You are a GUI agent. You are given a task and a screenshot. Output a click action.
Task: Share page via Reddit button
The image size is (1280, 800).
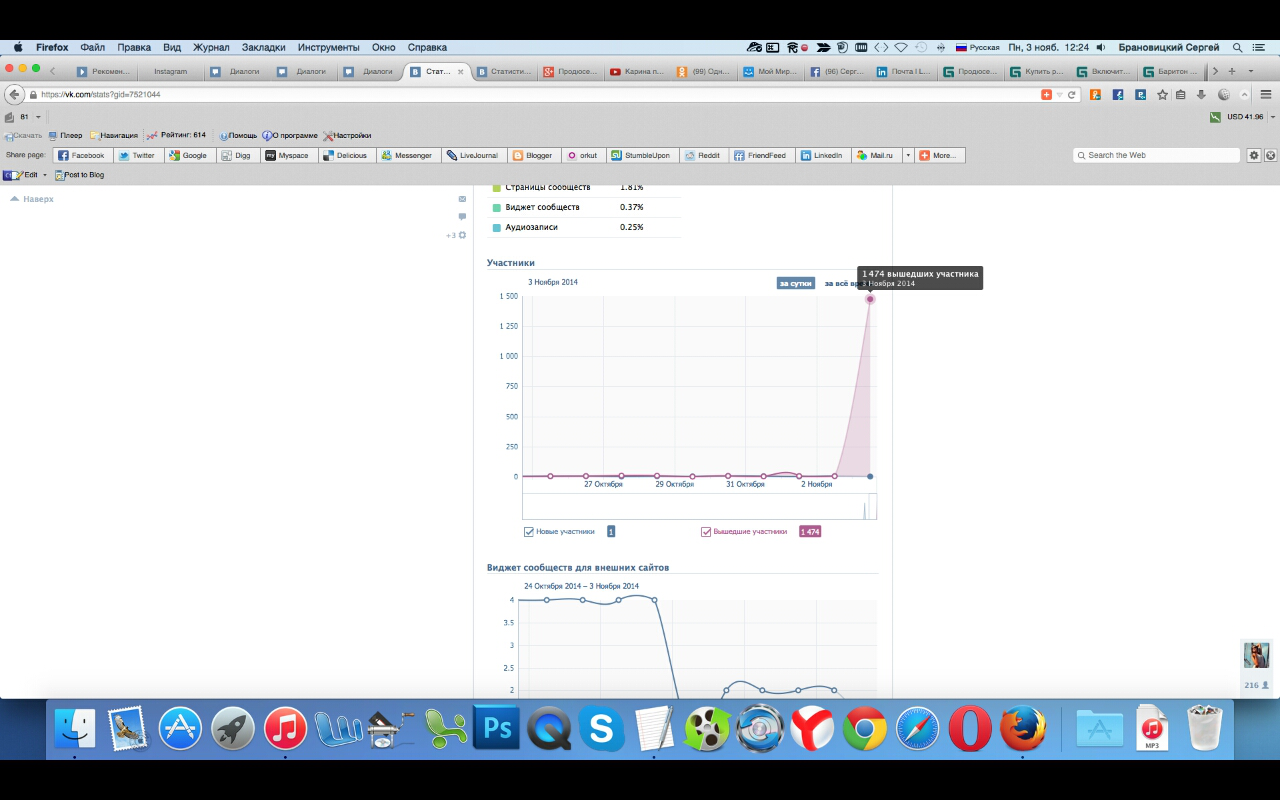703,155
